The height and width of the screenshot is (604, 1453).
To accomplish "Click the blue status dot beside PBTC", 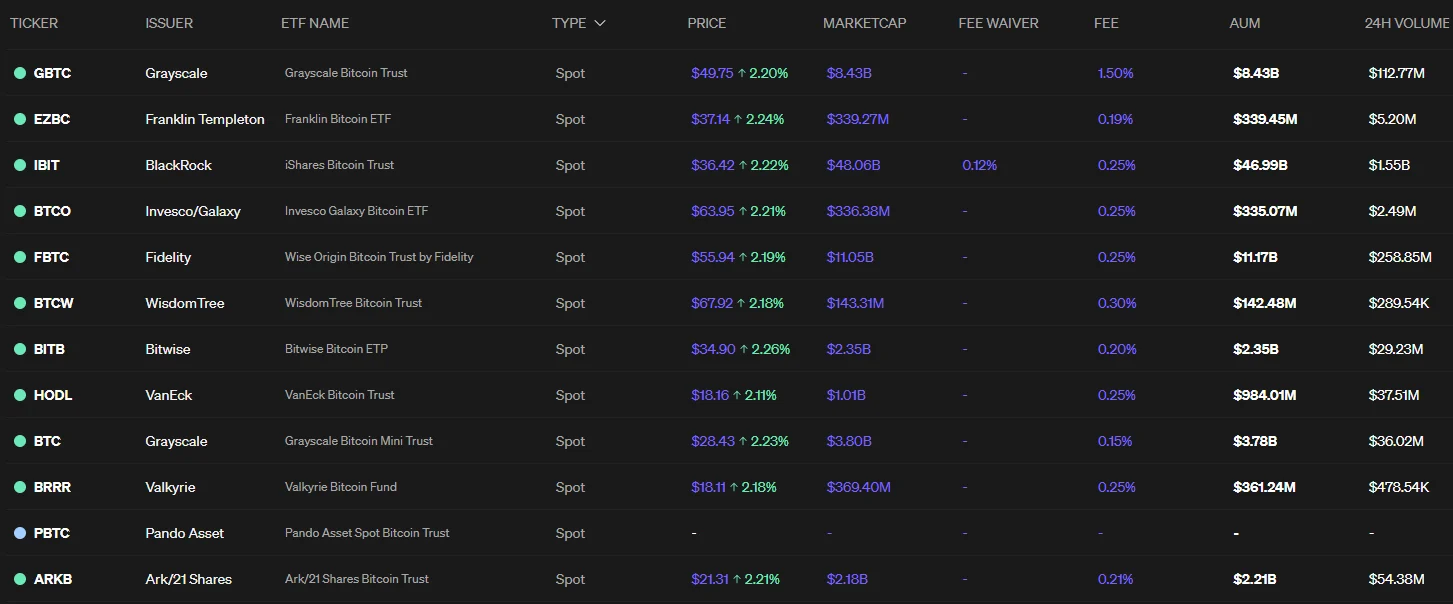I will click(19, 533).
